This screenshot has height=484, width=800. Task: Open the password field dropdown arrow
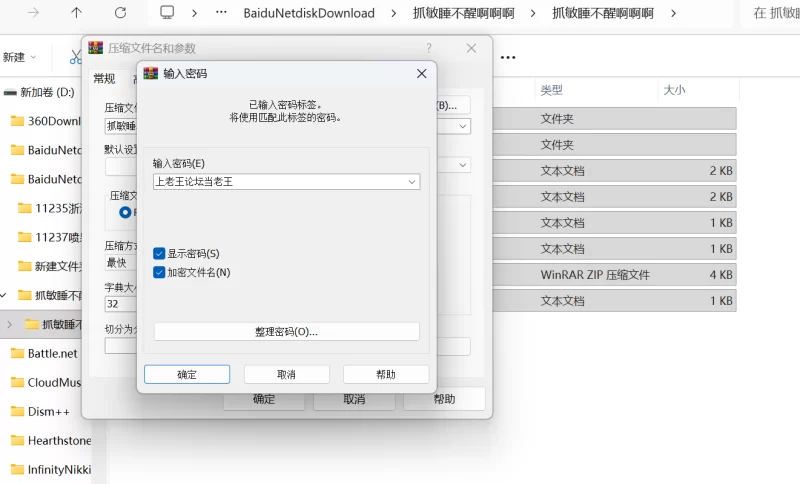point(412,182)
